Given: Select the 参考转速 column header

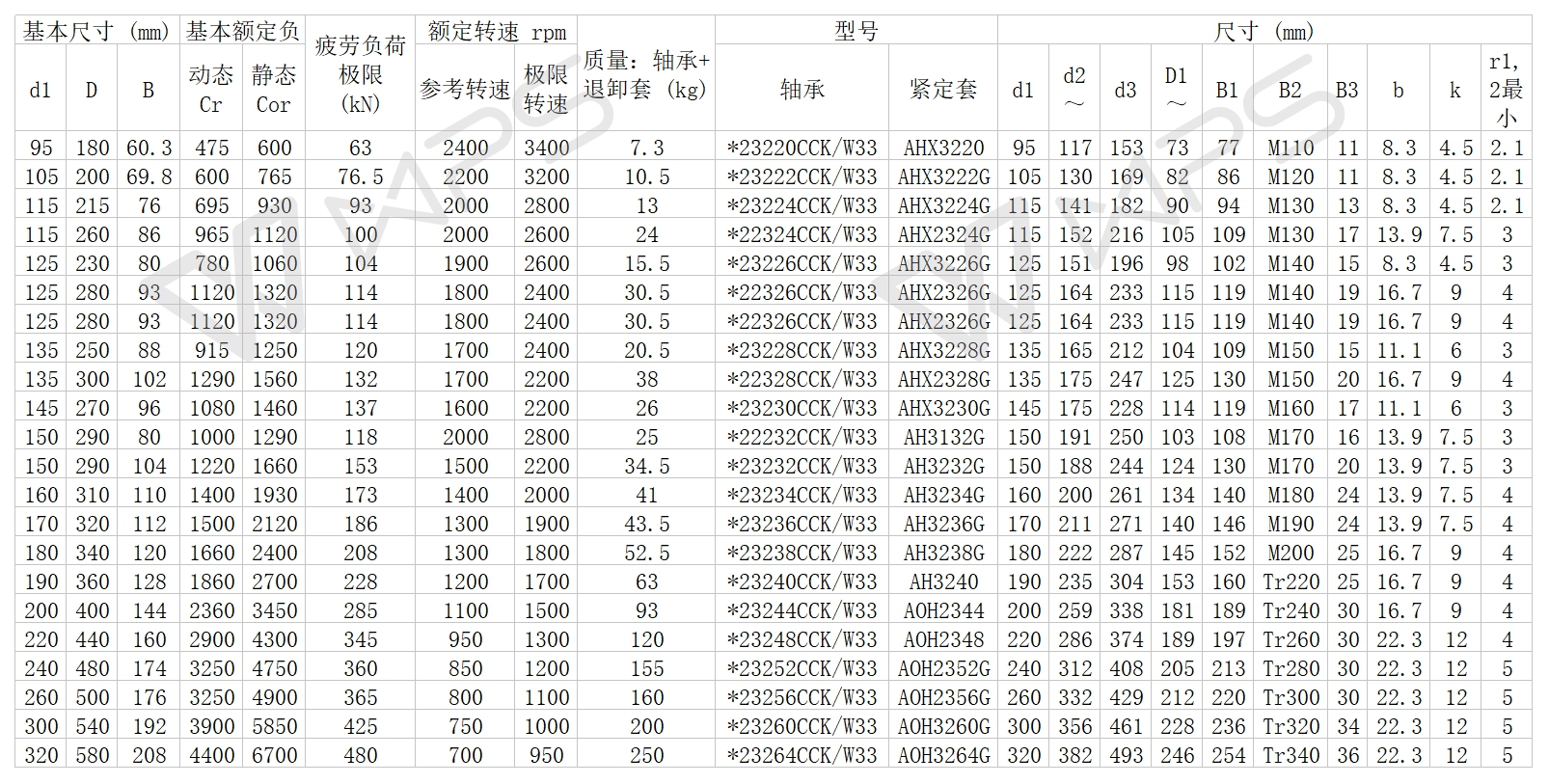Looking at the screenshot, I should 465,90.
